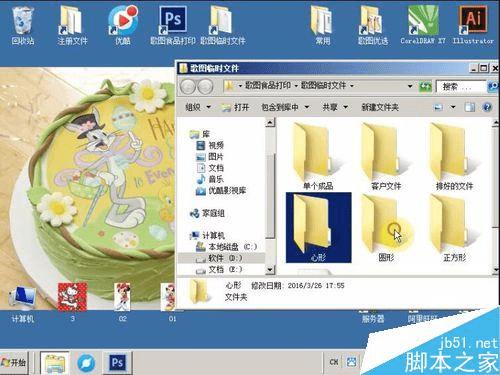Screen dimensions: 500x375
Task: Select the desktop image file named 3
Action: [72, 302]
